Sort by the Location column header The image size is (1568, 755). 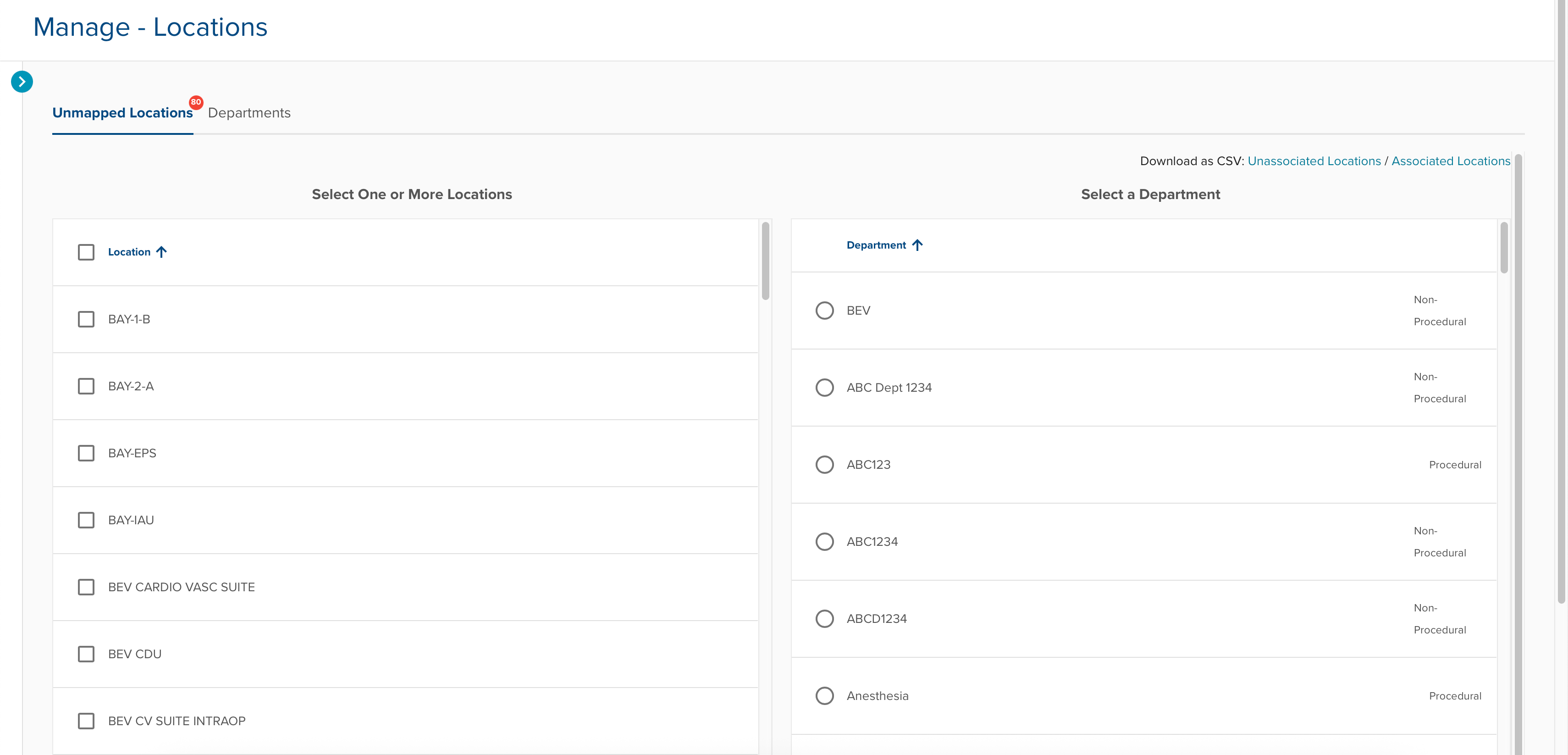[x=129, y=252]
